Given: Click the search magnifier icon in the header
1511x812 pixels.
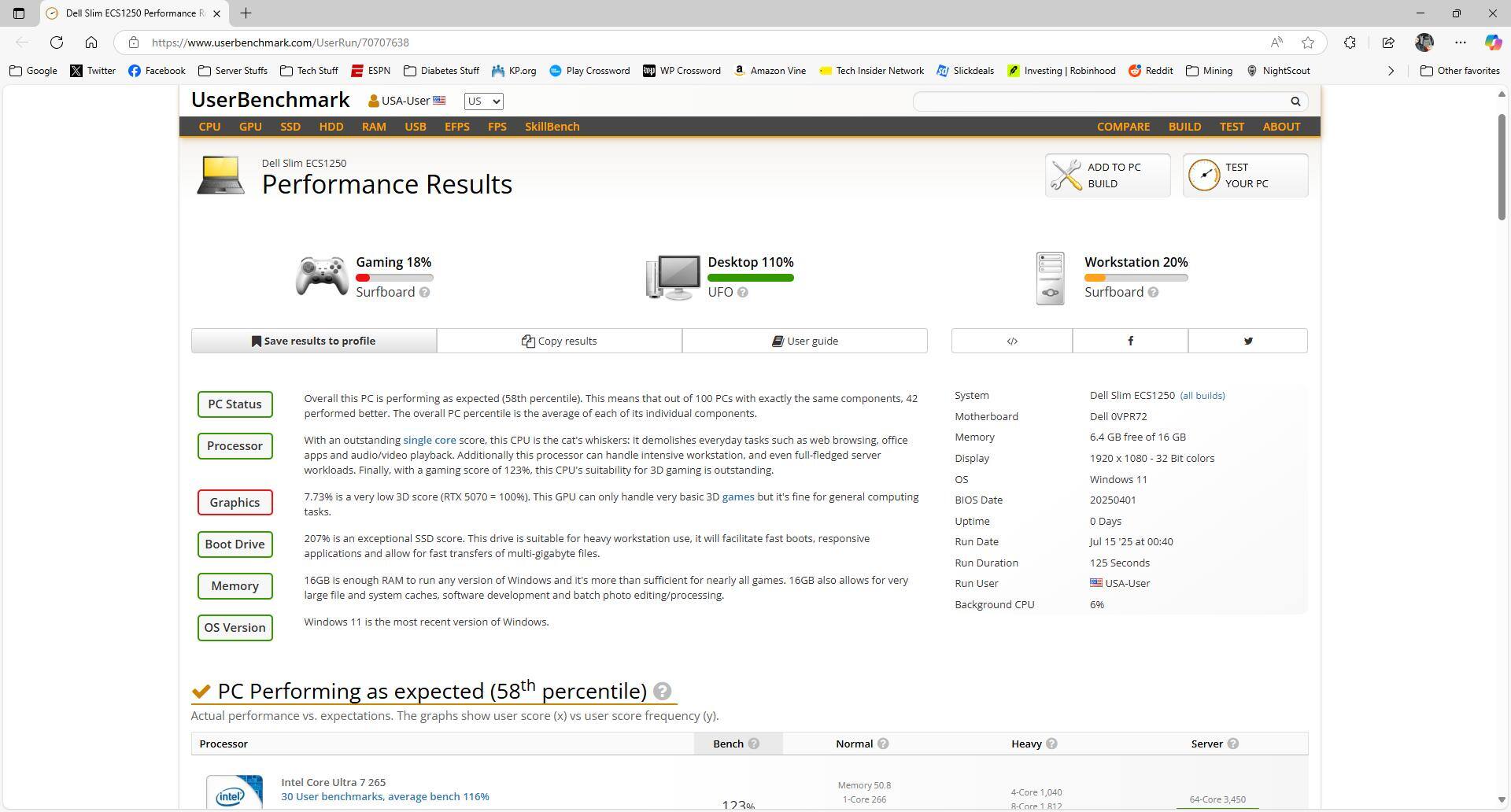Looking at the screenshot, I should coord(1295,101).
